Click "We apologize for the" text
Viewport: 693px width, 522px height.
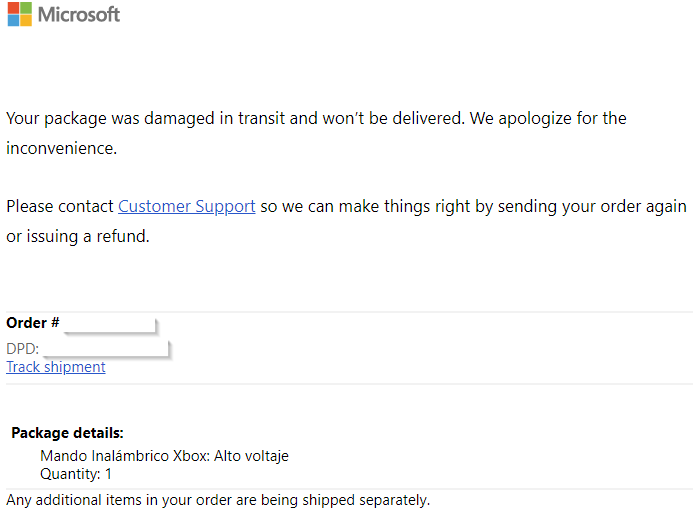click(548, 118)
